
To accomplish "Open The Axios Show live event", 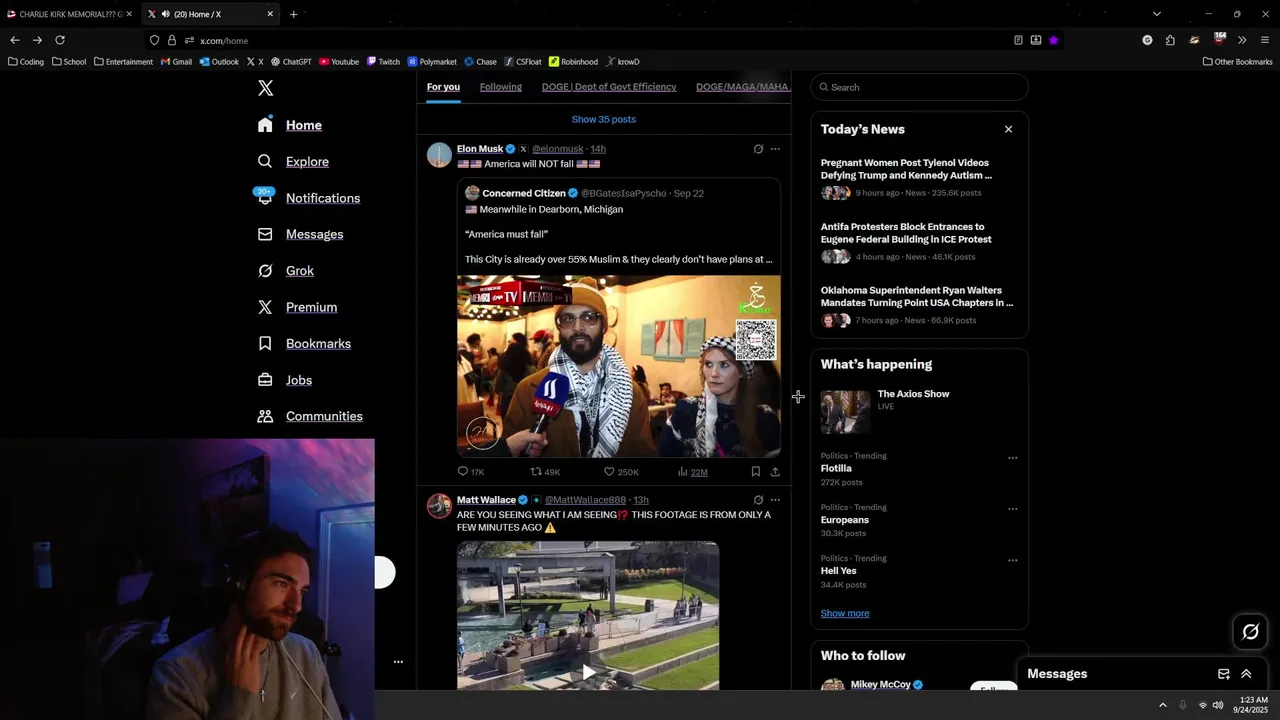I will pyautogui.click(x=919, y=411).
